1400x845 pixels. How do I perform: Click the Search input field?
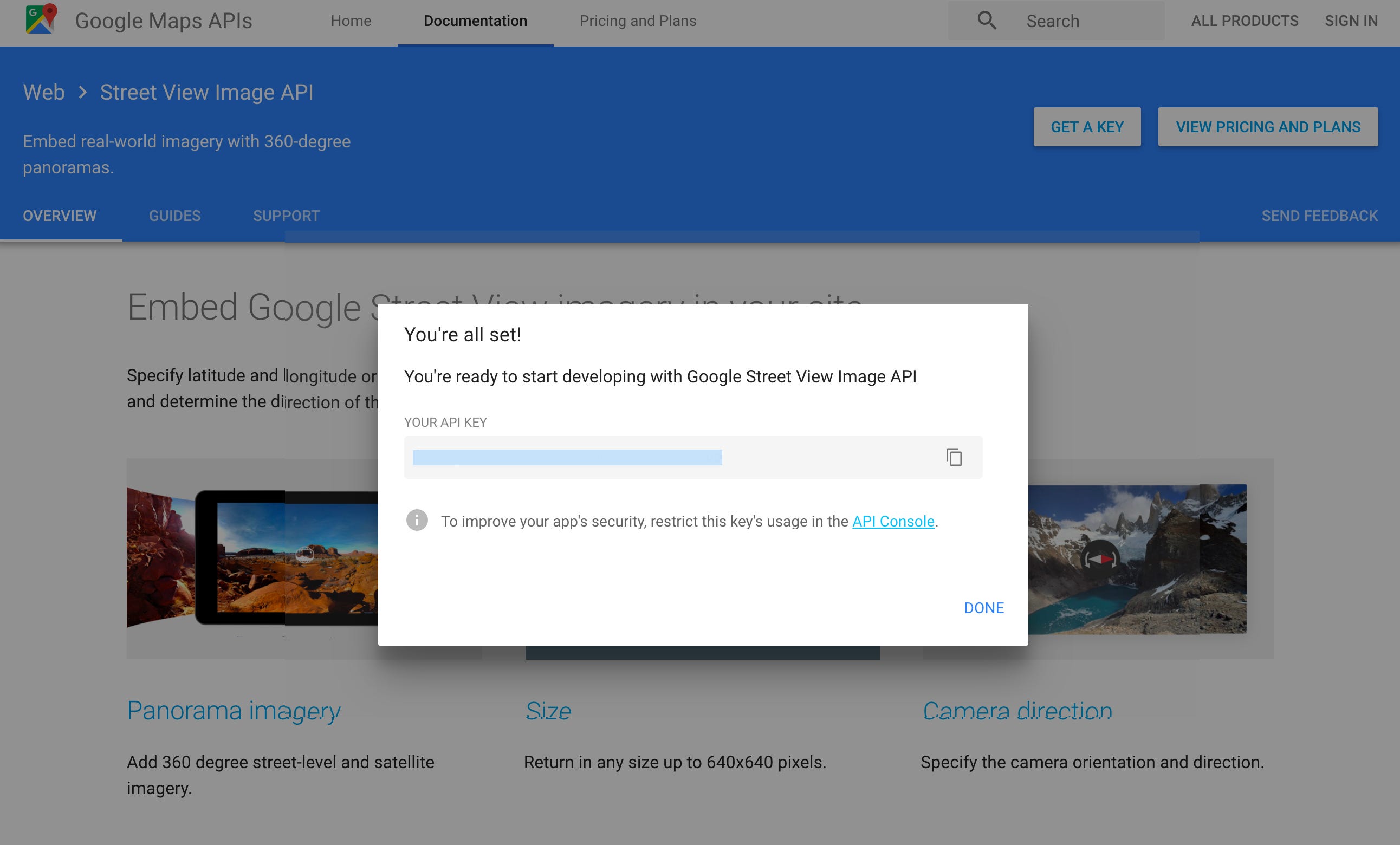1057,21
